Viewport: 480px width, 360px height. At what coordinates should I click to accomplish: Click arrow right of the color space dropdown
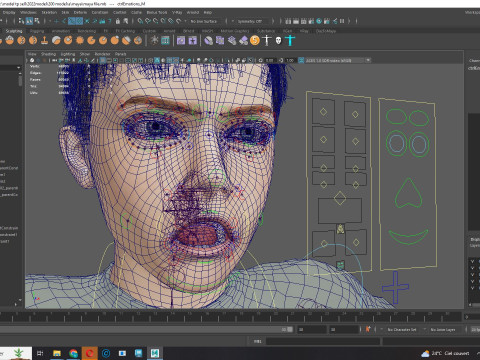[x=368, y=60]
